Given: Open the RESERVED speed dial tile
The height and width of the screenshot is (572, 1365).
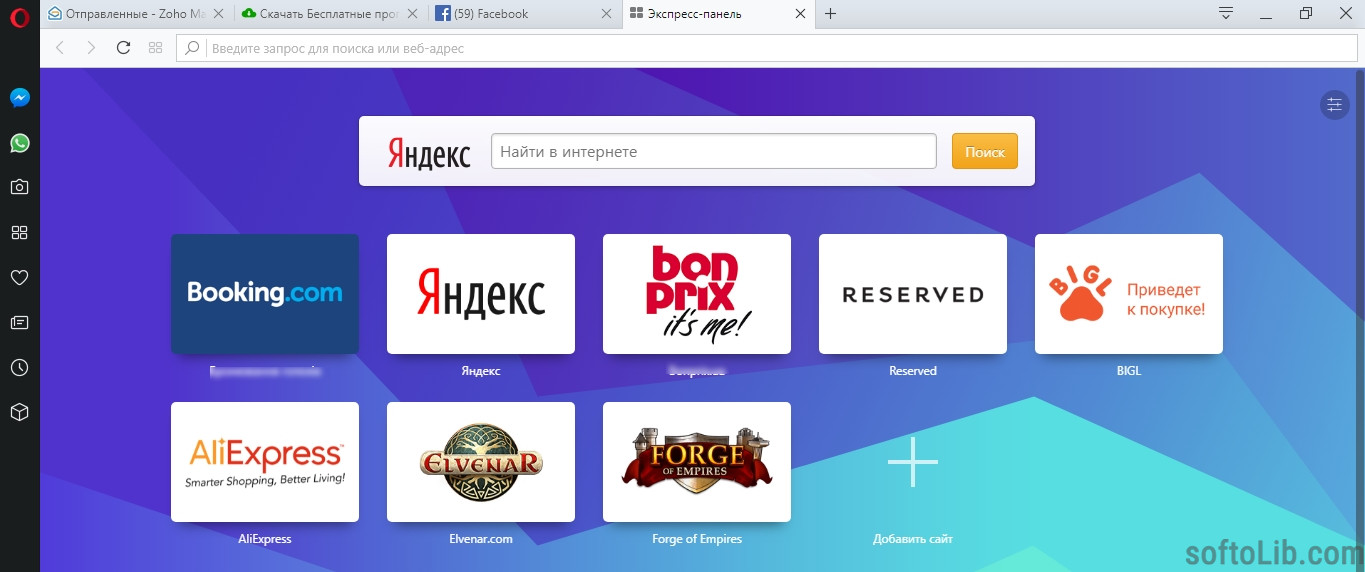Looking at the screenshot, I should pyautogui.click(x=913, y=294).
